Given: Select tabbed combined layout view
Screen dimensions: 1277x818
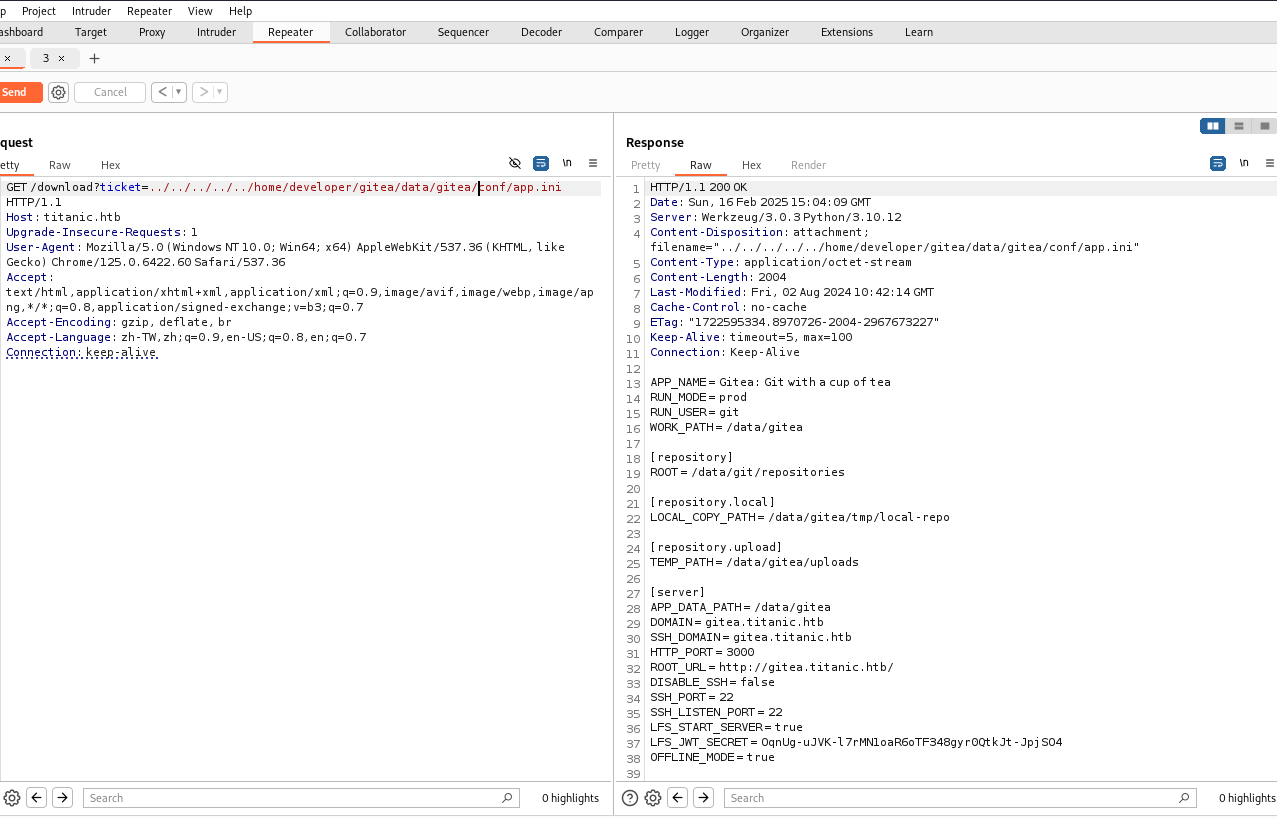Looking at the screenshot, I should [x=1265, y=126].
